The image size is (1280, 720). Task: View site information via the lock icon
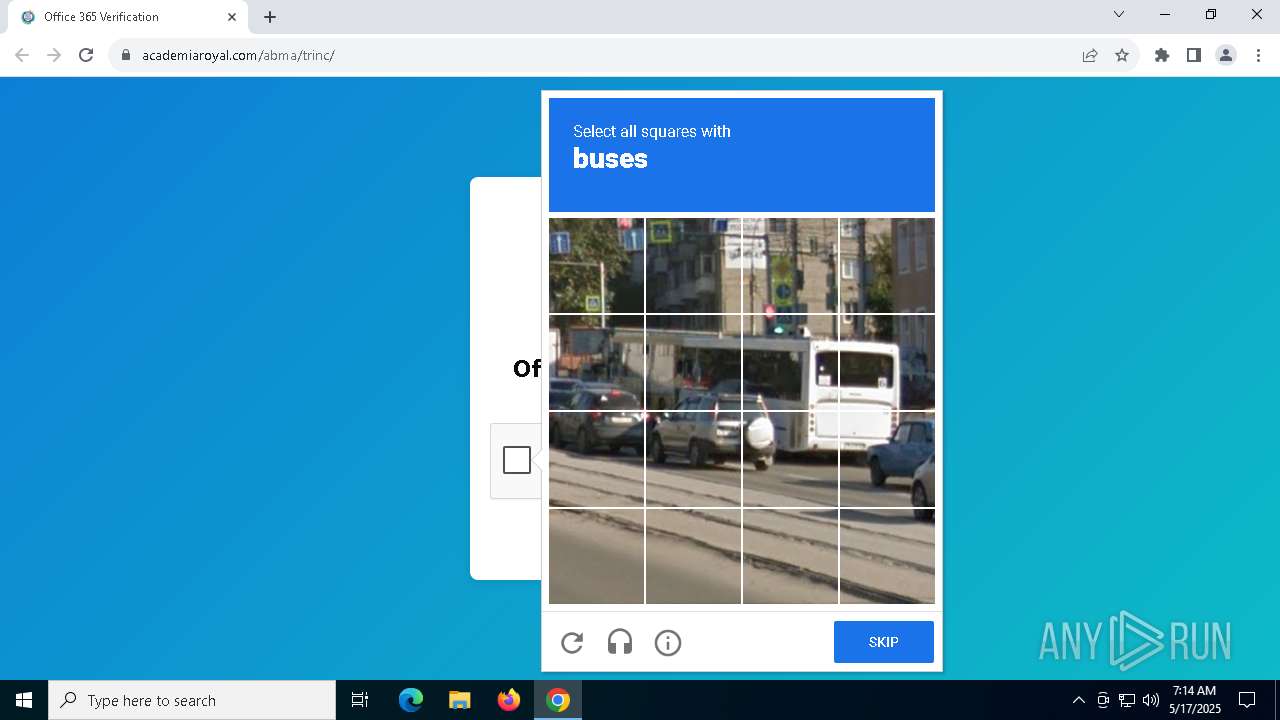click(x=126, y=55)
